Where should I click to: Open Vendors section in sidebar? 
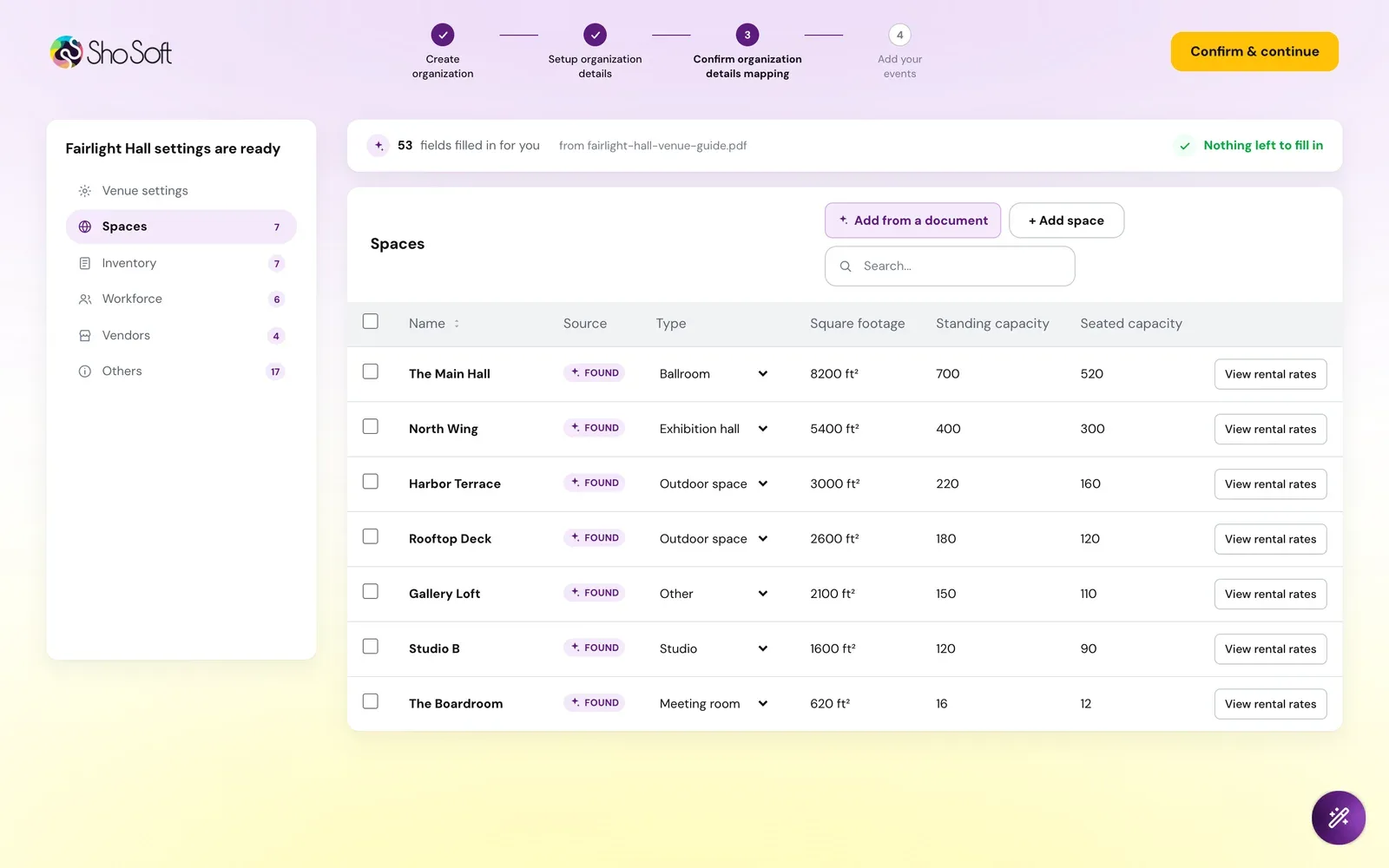pos(181,335)
